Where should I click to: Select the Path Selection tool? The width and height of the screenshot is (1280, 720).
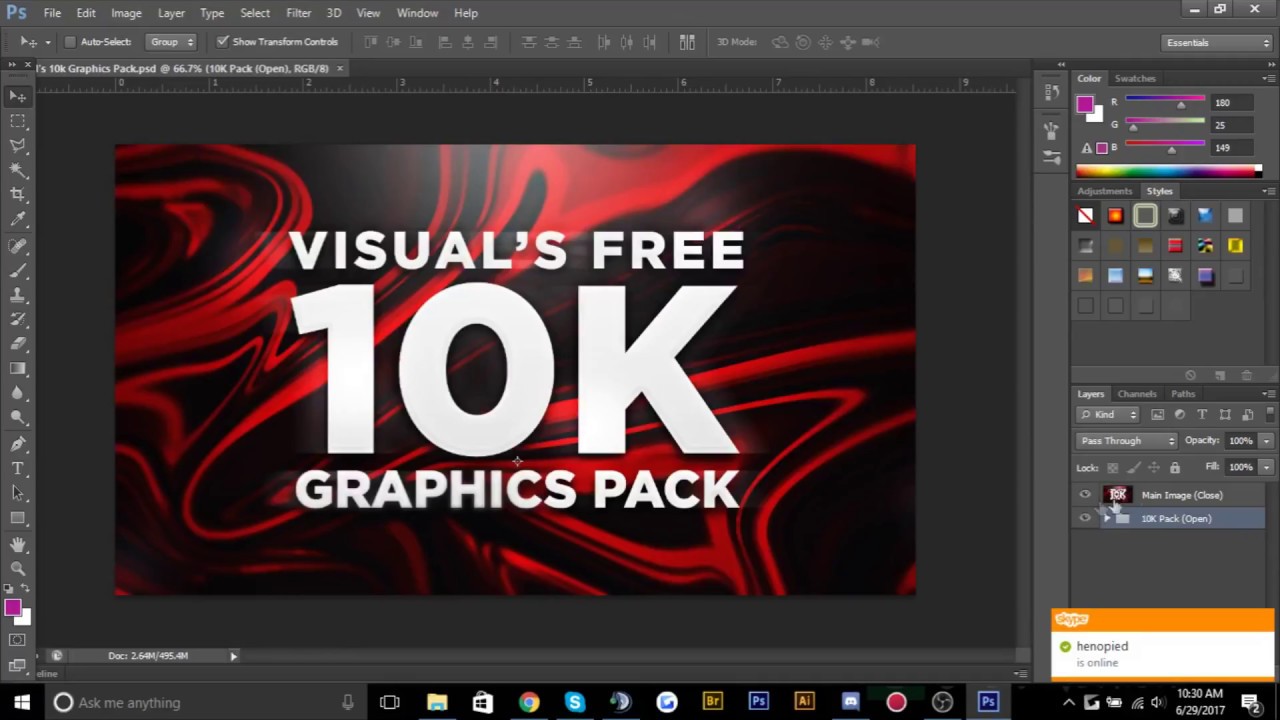(18, 493)
